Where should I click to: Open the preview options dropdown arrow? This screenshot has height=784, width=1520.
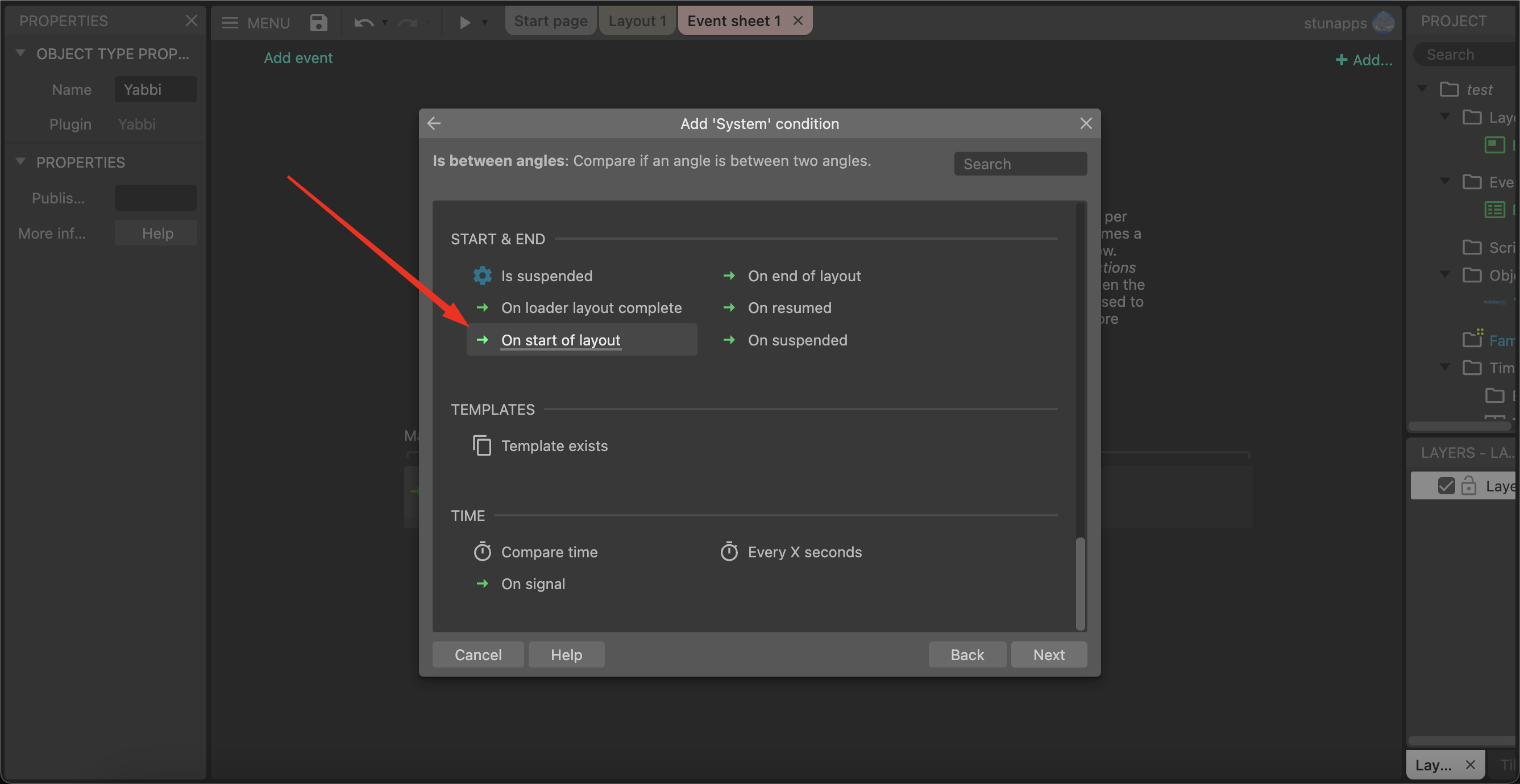(485, 22)
